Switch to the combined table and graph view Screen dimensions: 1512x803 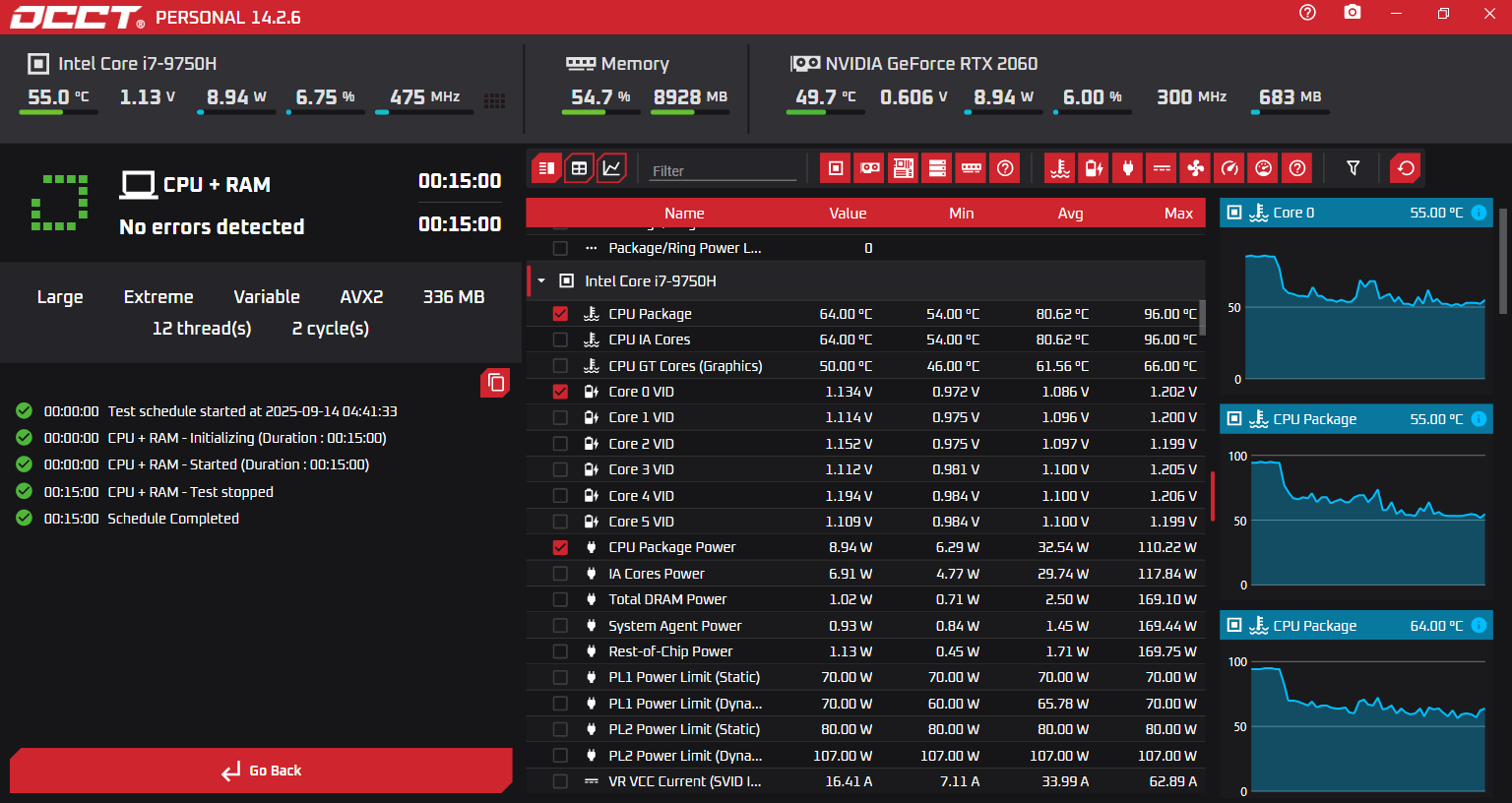pyautogui.click(x=546, y=168)
